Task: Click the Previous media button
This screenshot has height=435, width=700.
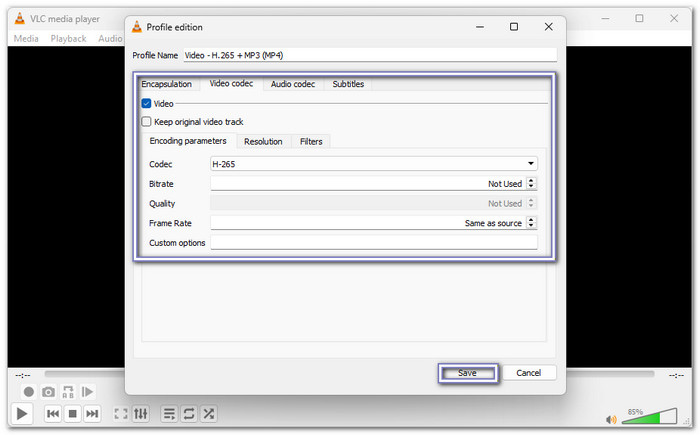Action: [53, 414]
